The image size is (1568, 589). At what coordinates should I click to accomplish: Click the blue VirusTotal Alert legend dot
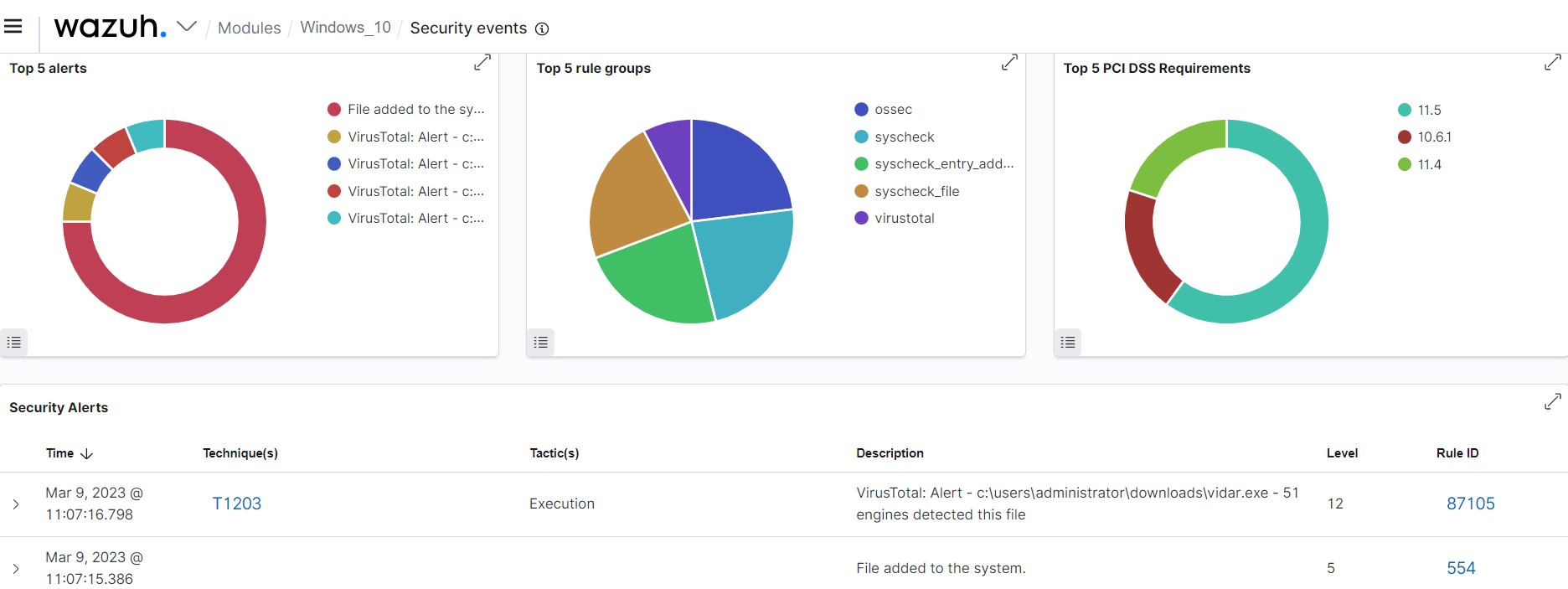[334, 163]
